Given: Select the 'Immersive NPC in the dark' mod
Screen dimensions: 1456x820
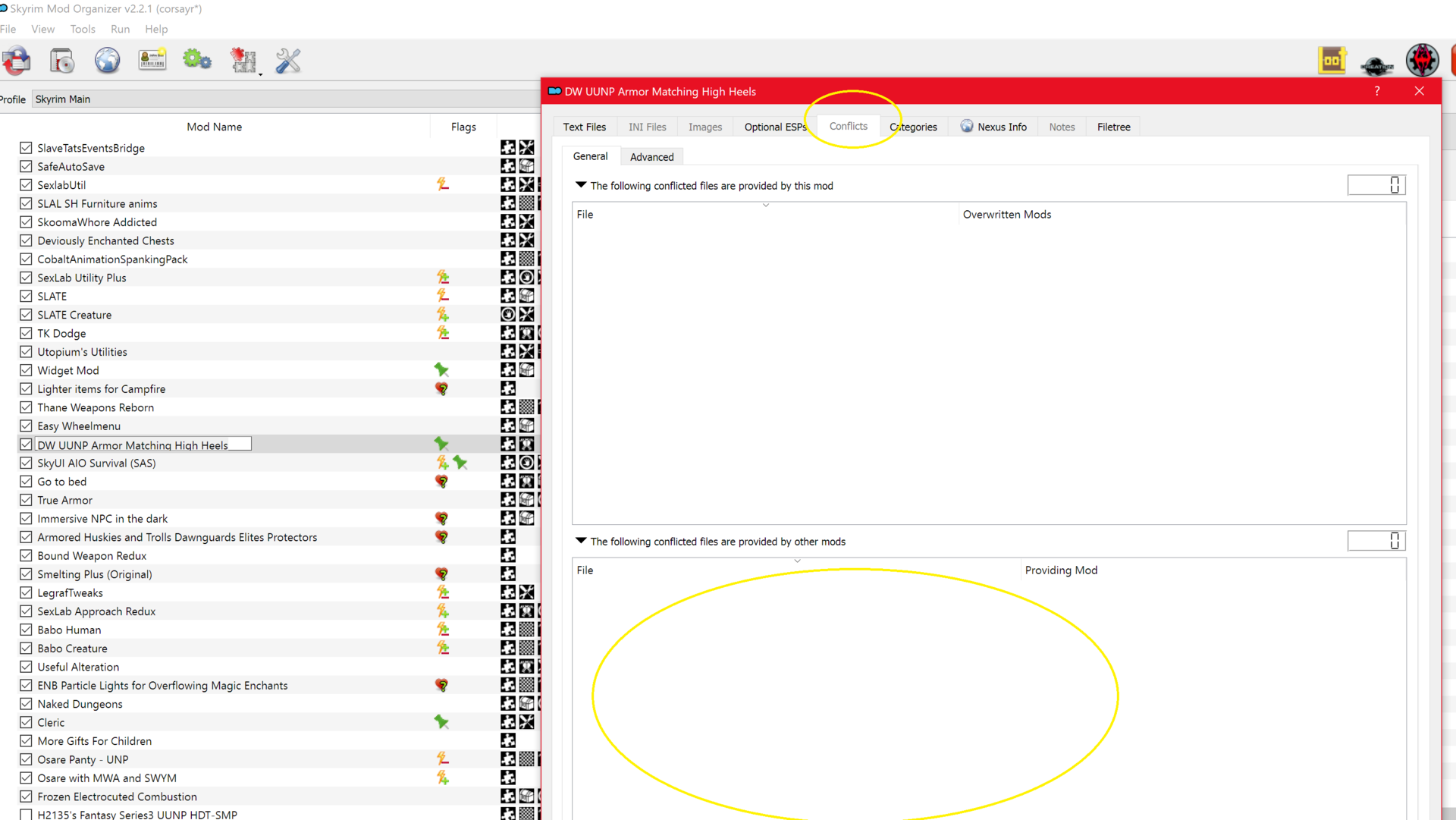Looking at the screenshot, I should point(102,519).
